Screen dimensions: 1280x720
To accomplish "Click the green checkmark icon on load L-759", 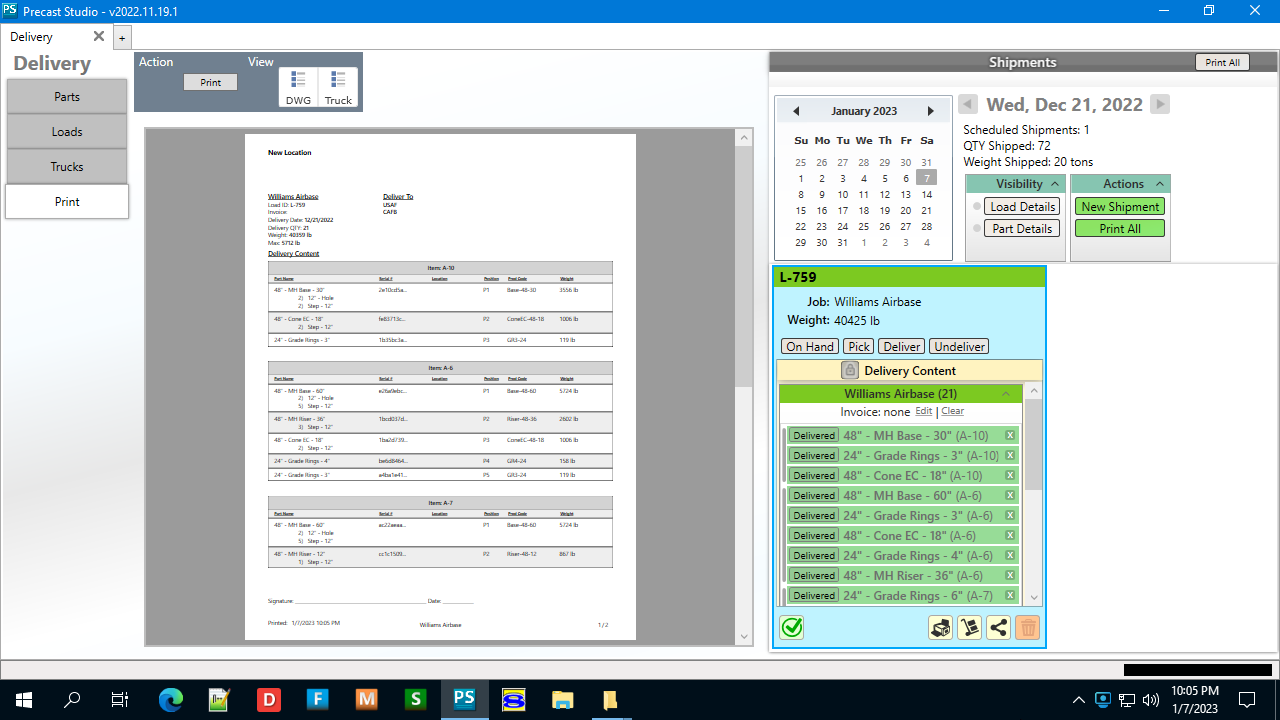I will point(792,627).
